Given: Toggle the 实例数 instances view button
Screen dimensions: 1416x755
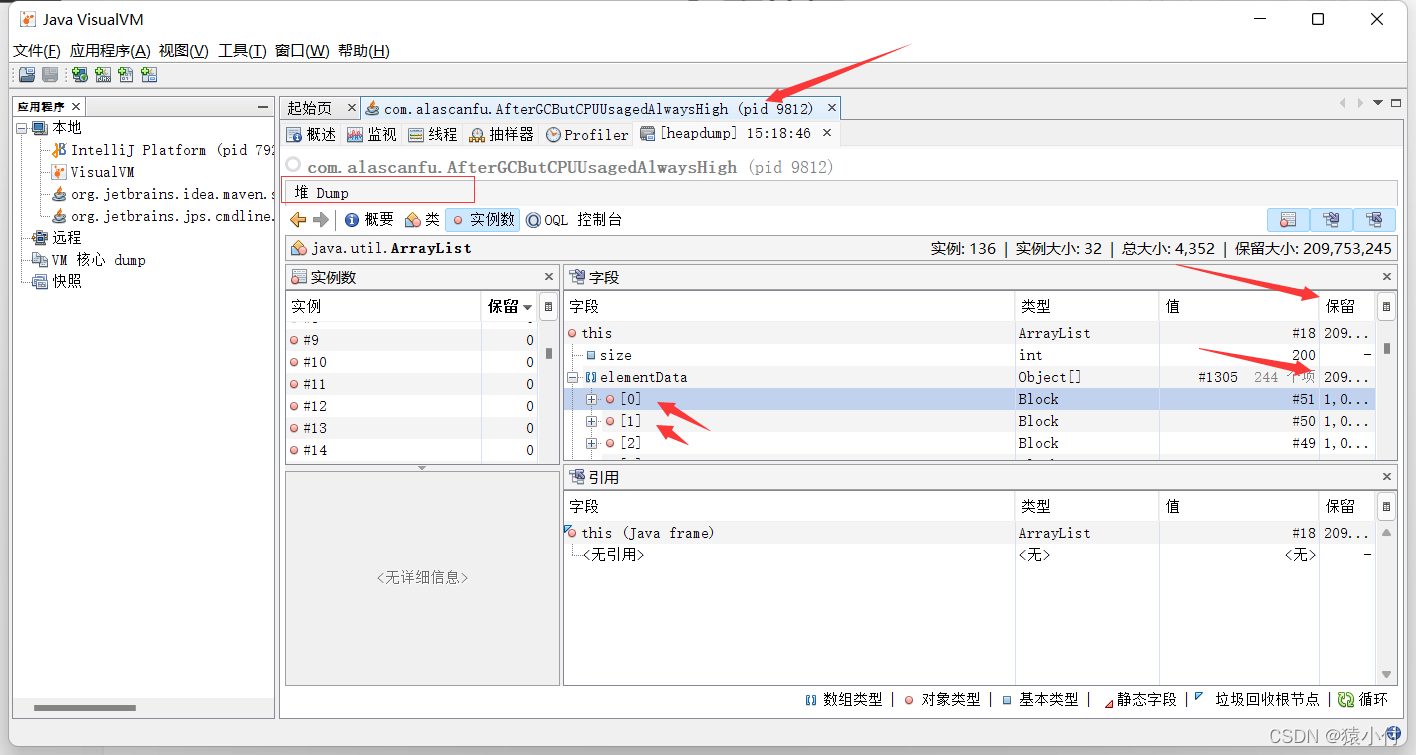Looking at the screenshot, I should pyautogui.click(x=483, y=220).
